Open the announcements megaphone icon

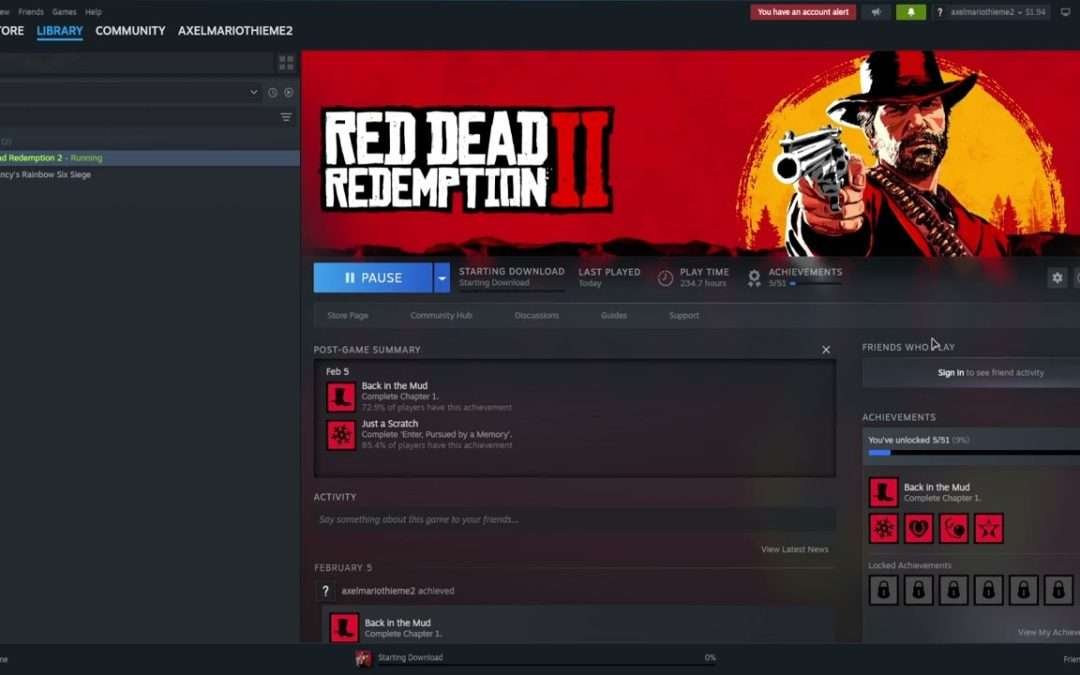tap(876, 12)
